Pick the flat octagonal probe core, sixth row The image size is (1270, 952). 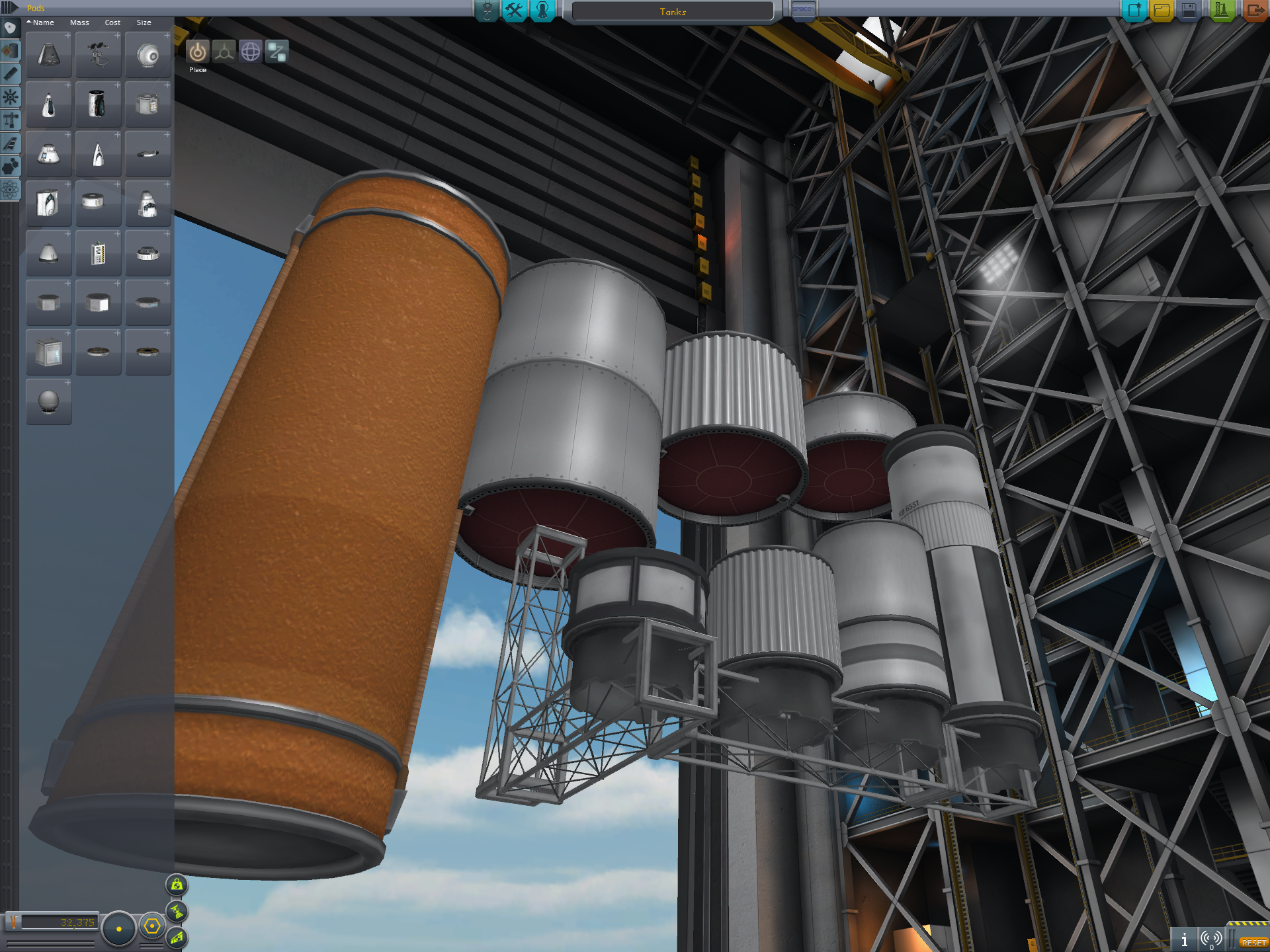[148, 303]
